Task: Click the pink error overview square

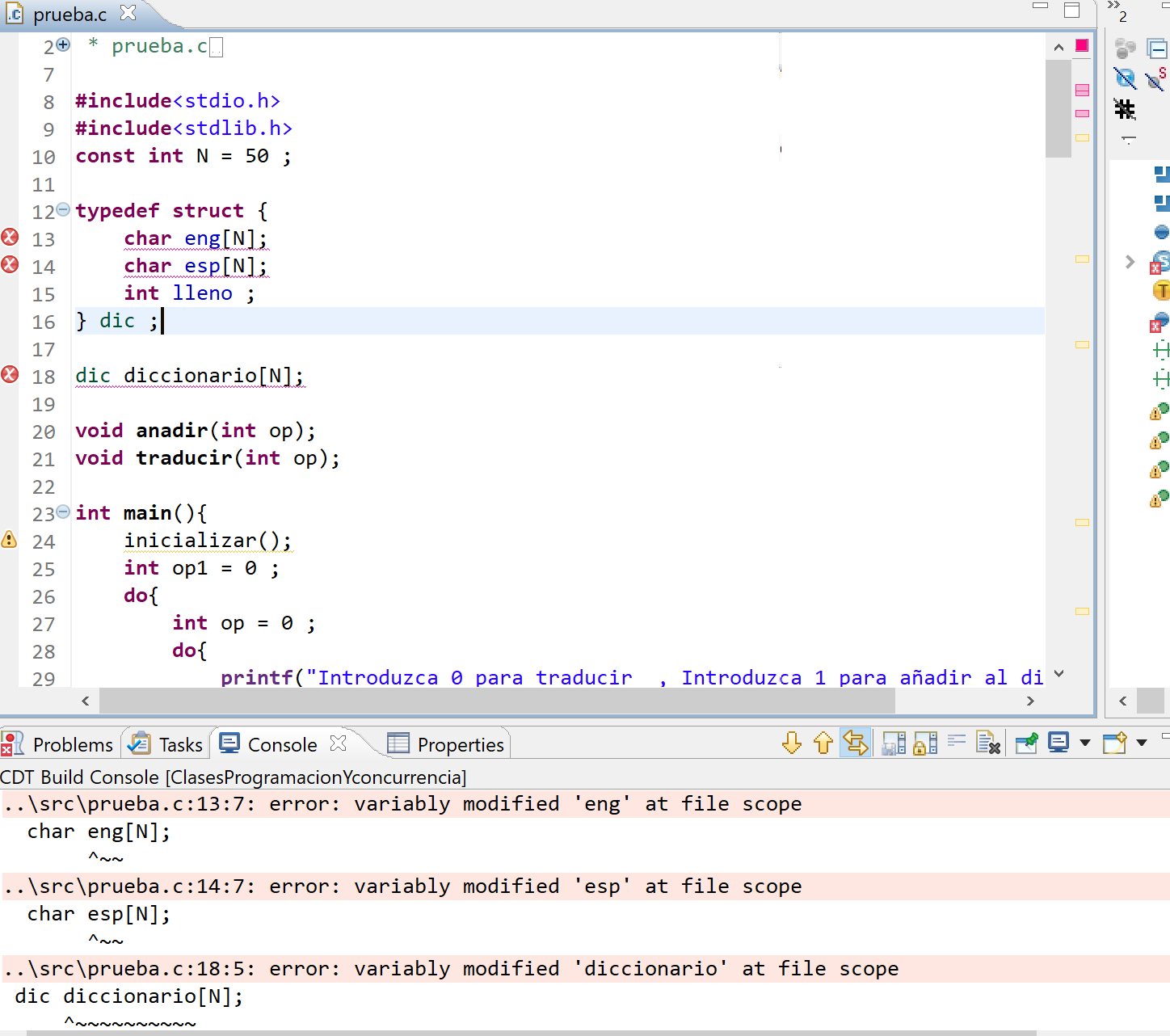Action: pos(1082,46)
